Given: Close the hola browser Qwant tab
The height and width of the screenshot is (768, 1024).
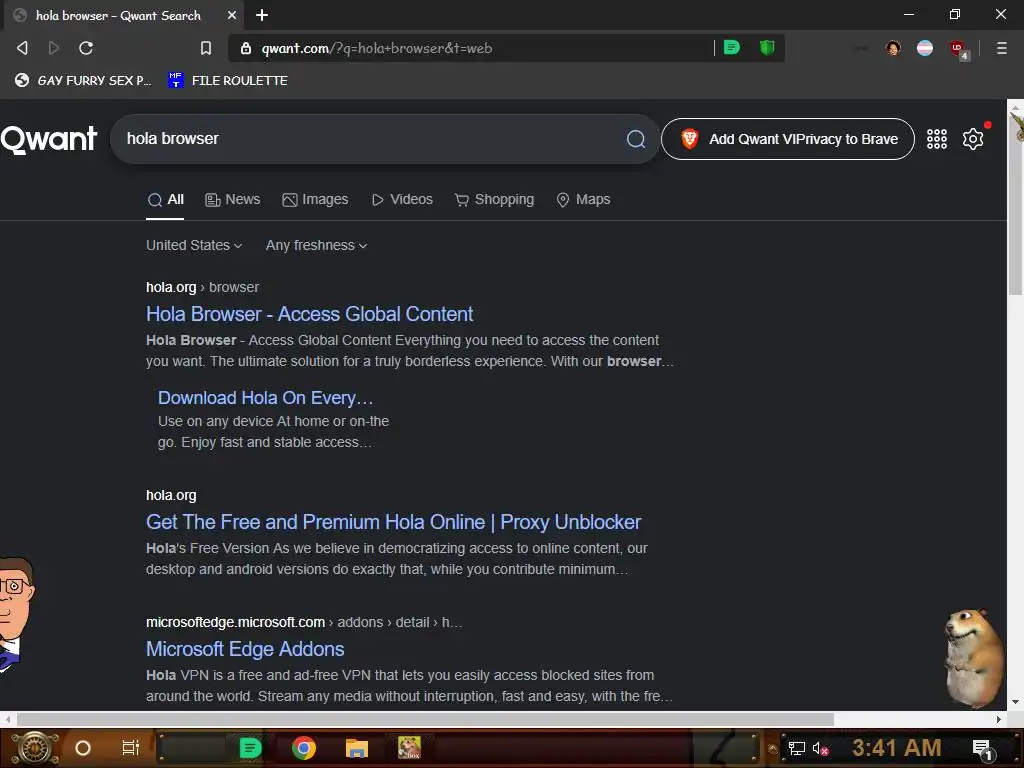Looking at the screenshot, I should tap(232, 15).
